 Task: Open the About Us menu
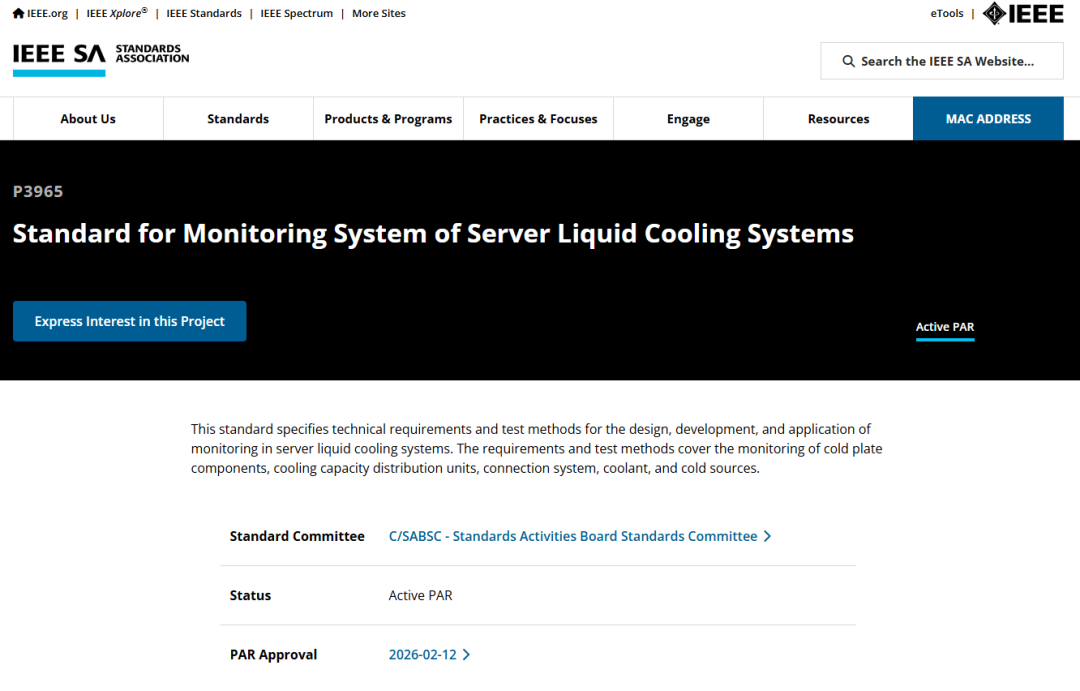point(88,118)
